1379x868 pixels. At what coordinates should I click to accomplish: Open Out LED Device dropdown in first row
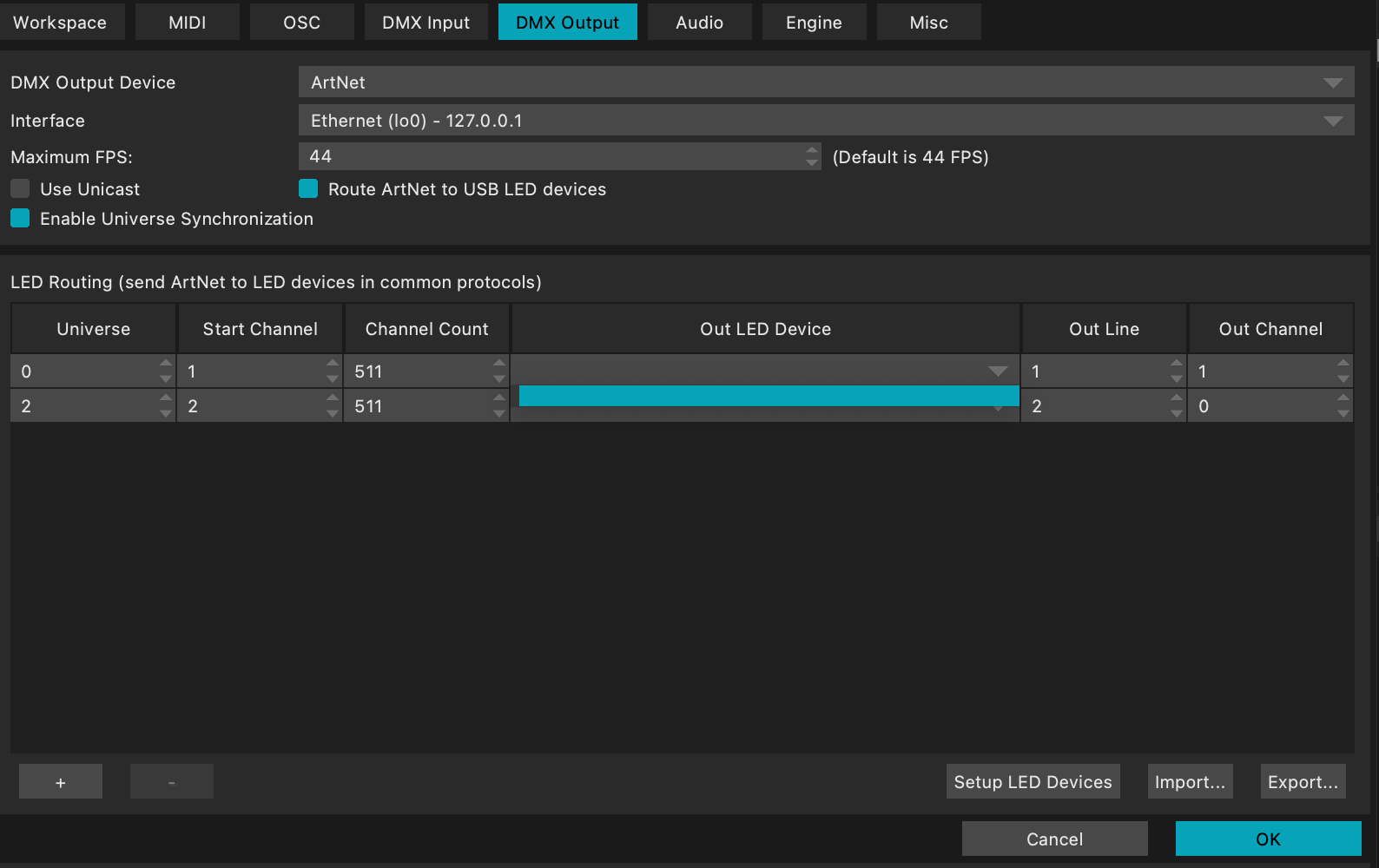[x=765, y=372]
